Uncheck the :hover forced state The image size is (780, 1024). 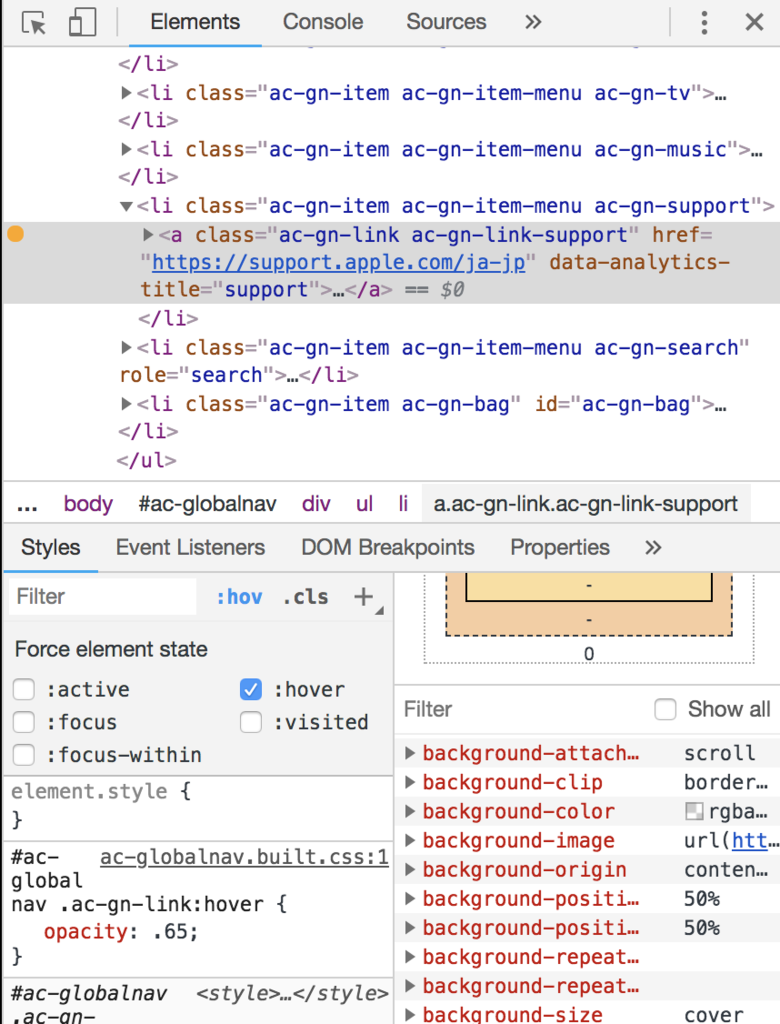[251, 689]
